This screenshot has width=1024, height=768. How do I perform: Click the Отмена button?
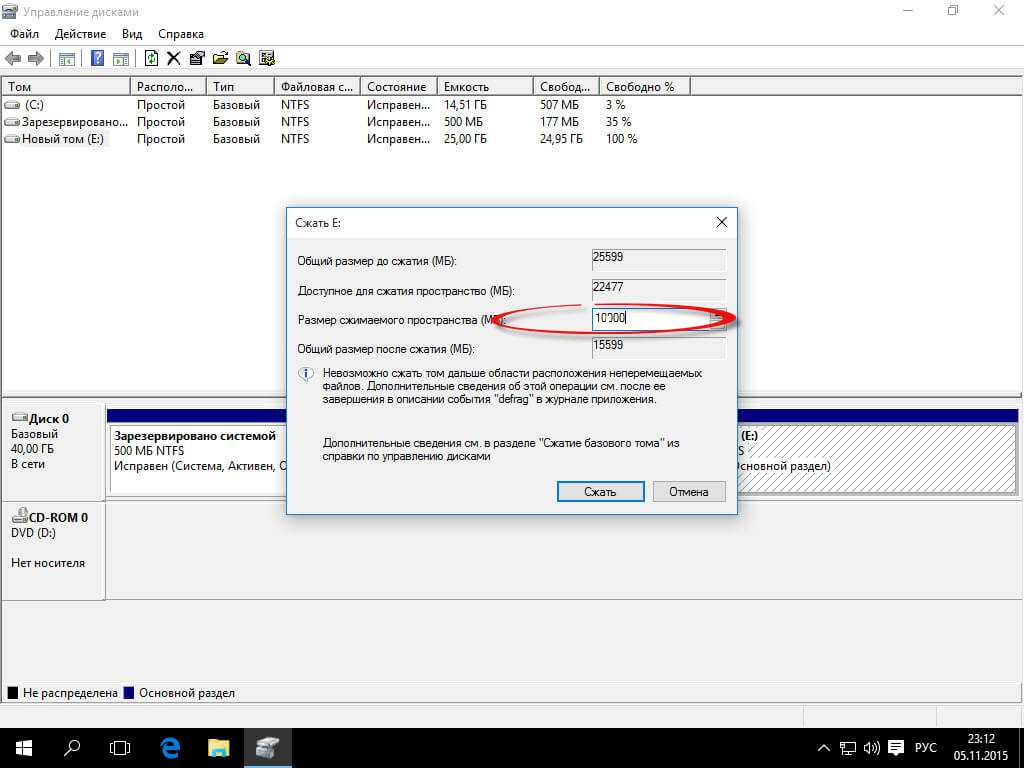tap(688, 492)
